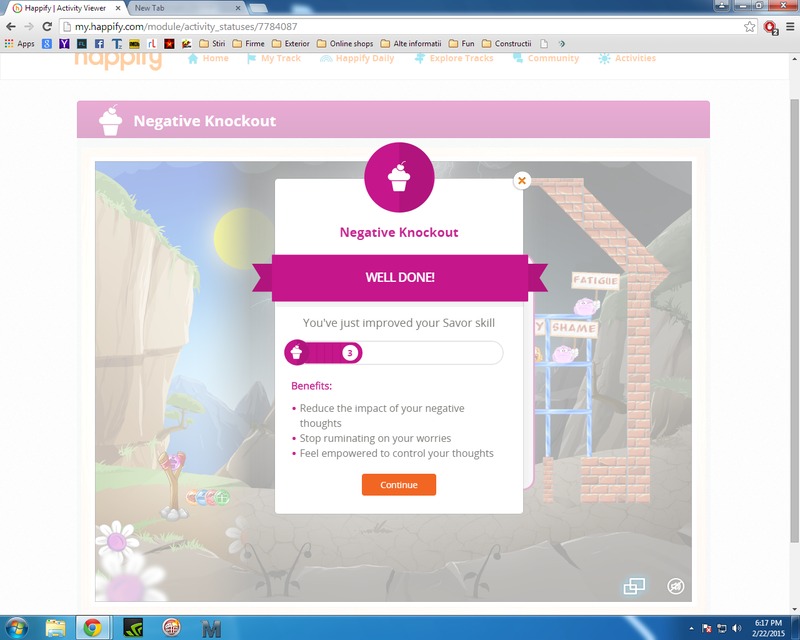Go to Explore Tracks

(x=454, y=58)
